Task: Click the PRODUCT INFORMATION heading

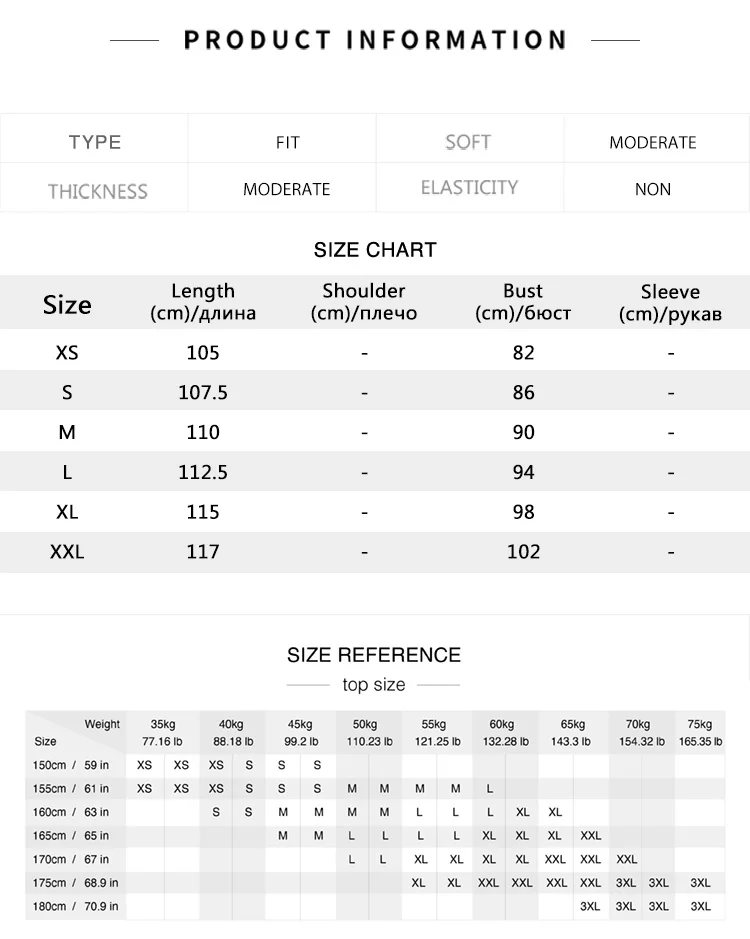Action: coord(375,40)
